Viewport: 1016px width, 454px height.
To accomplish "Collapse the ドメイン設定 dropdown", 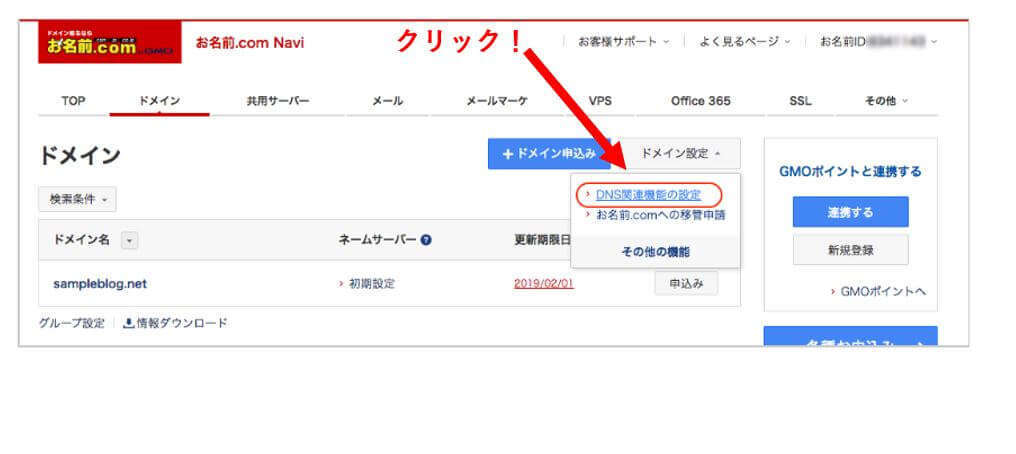I will (680, 153).
